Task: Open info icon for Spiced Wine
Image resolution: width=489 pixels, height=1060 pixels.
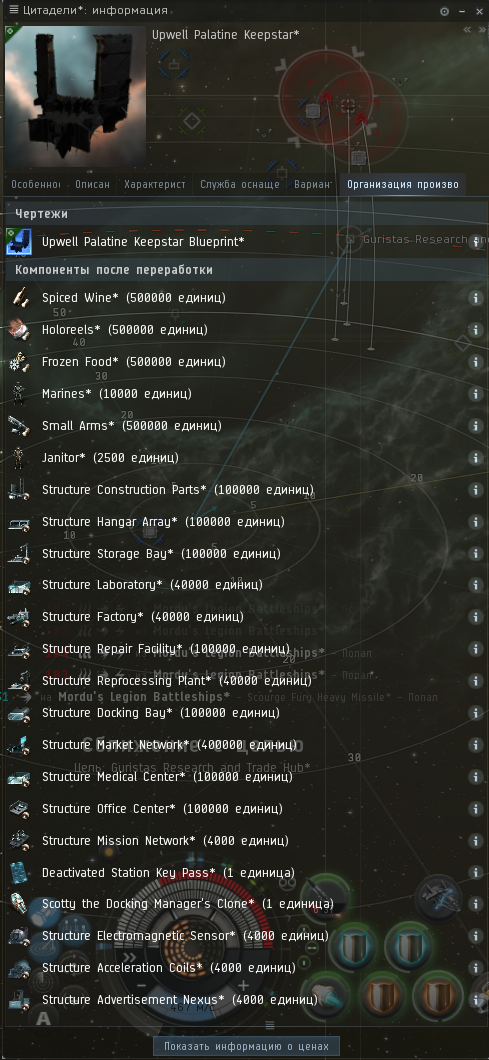Action: (x=475, y=297)
